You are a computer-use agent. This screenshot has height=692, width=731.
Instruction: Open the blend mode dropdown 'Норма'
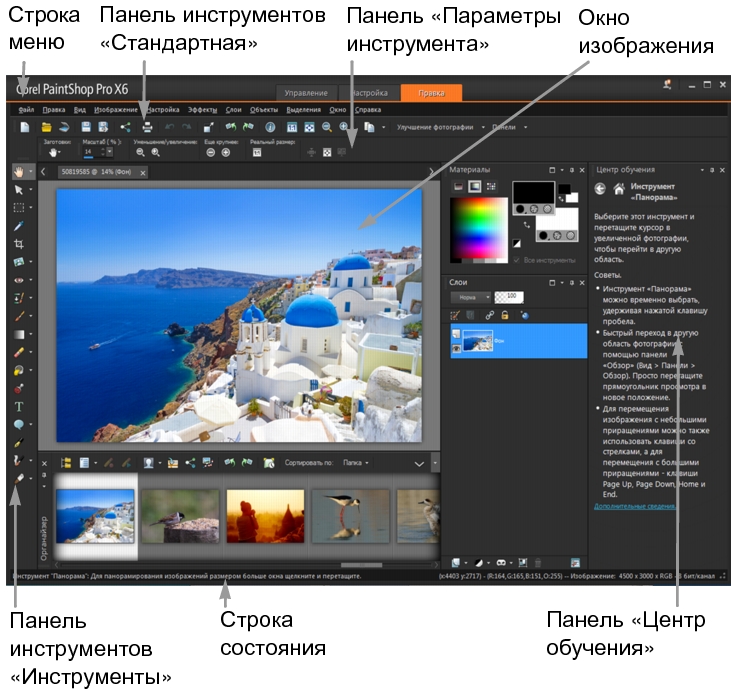468,298
